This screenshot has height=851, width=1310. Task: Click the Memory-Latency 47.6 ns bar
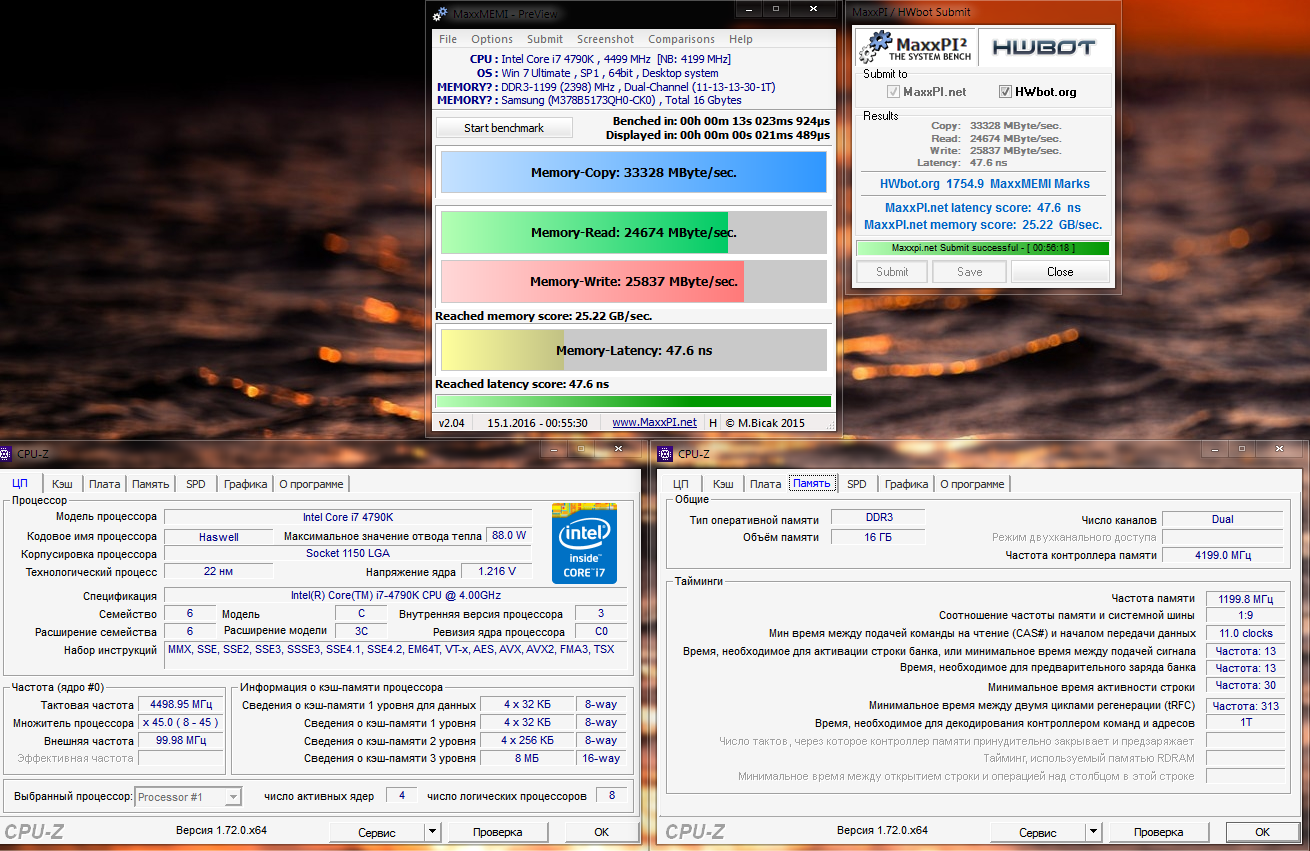[x=634, y=350]
